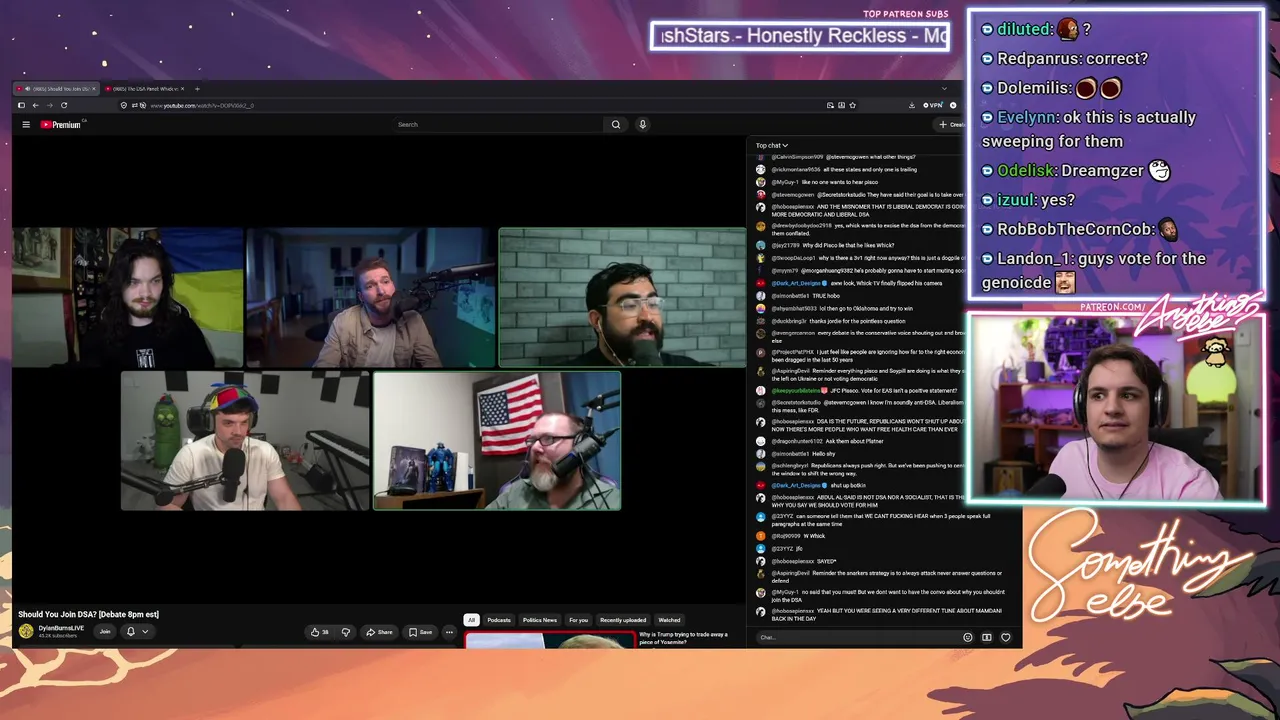
Task: Close the 'DSA Panel' browser tab
Action: [x=183, y=89]
